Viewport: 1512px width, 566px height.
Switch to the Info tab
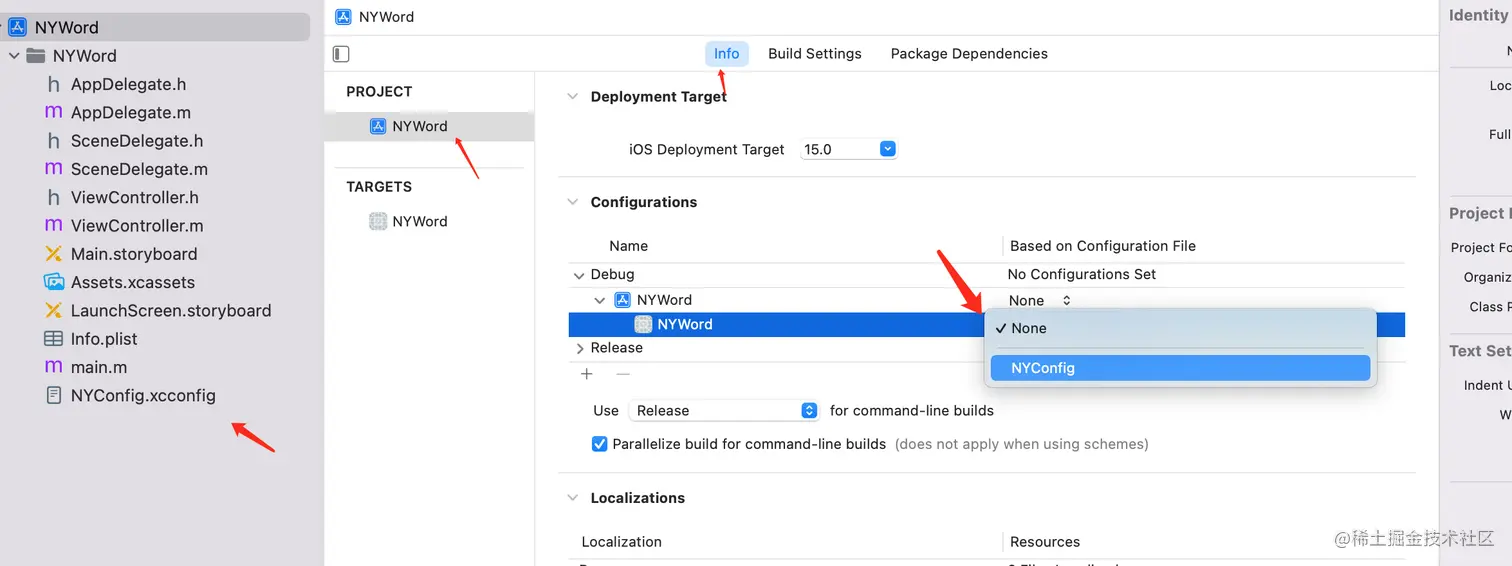pyautogui.click(x=727, y=54)
